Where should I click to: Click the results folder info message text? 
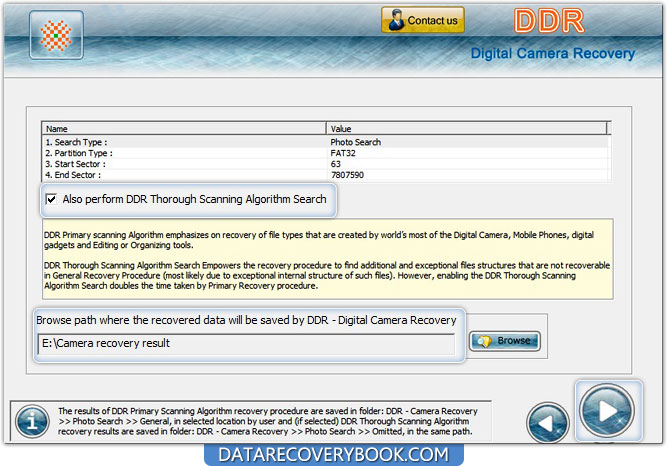point(268,421)
